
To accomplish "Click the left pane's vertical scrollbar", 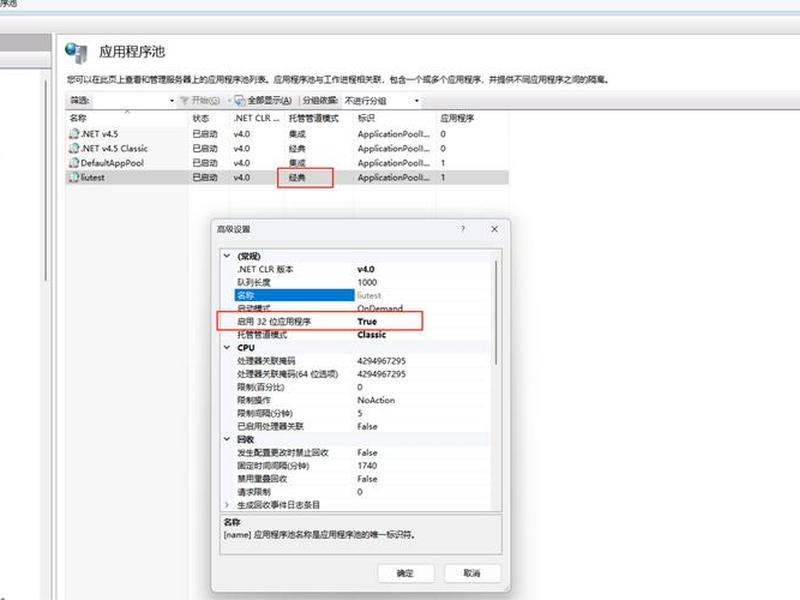I will point(46,180).
